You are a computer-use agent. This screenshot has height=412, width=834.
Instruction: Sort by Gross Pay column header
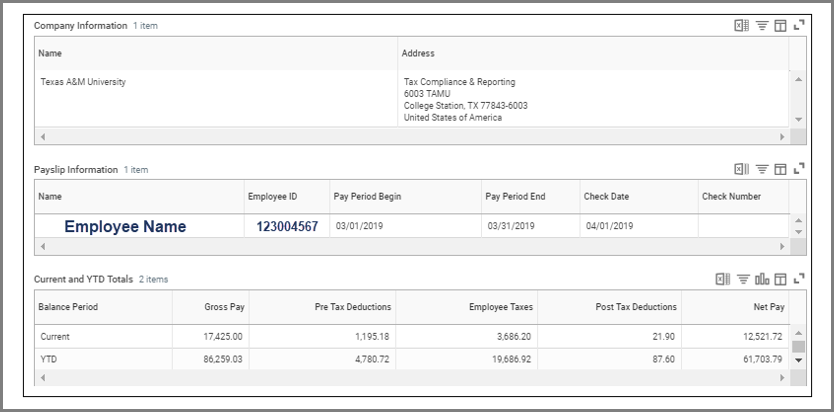[x=222, y=307]
